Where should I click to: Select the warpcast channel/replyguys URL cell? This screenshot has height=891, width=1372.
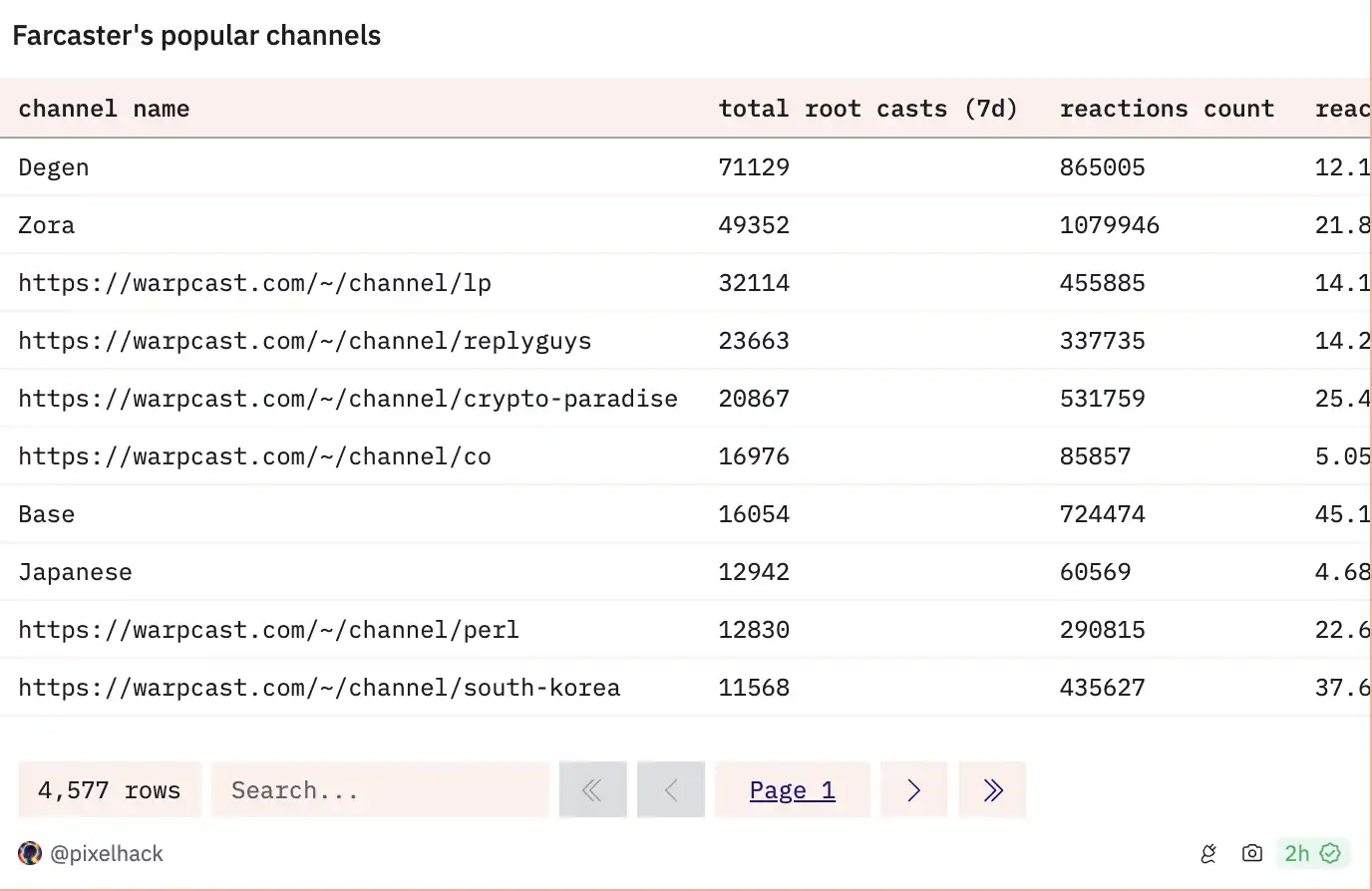304,341
